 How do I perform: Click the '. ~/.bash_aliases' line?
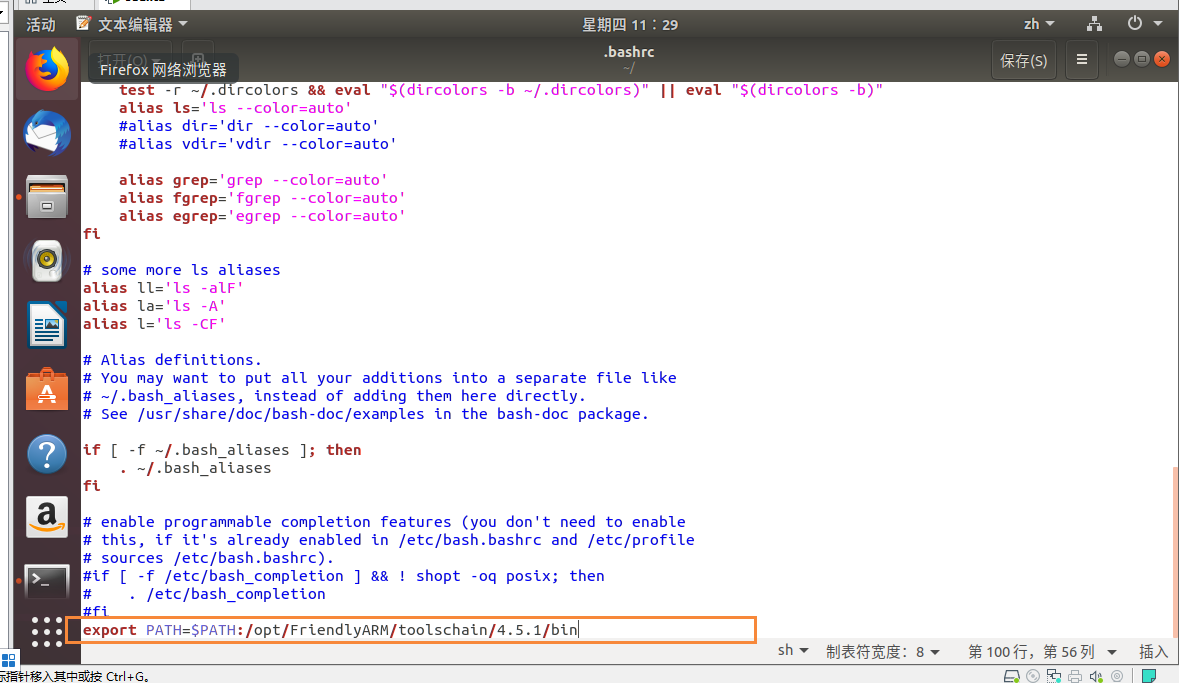pos(195,468)
